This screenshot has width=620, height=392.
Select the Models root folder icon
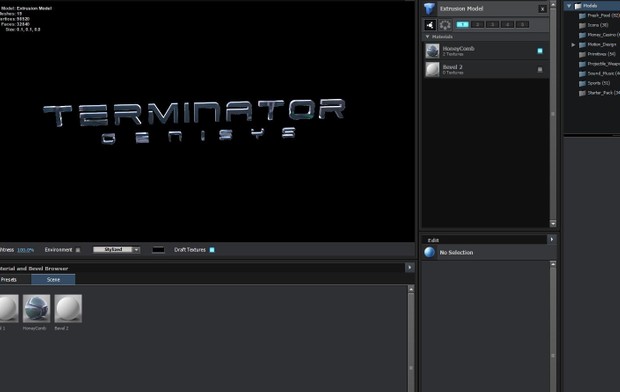tap(578, 6)
